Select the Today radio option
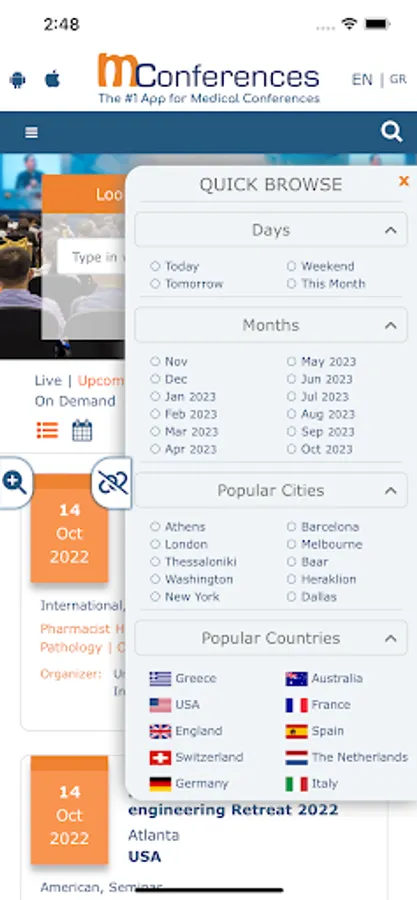 coord(175,266)
